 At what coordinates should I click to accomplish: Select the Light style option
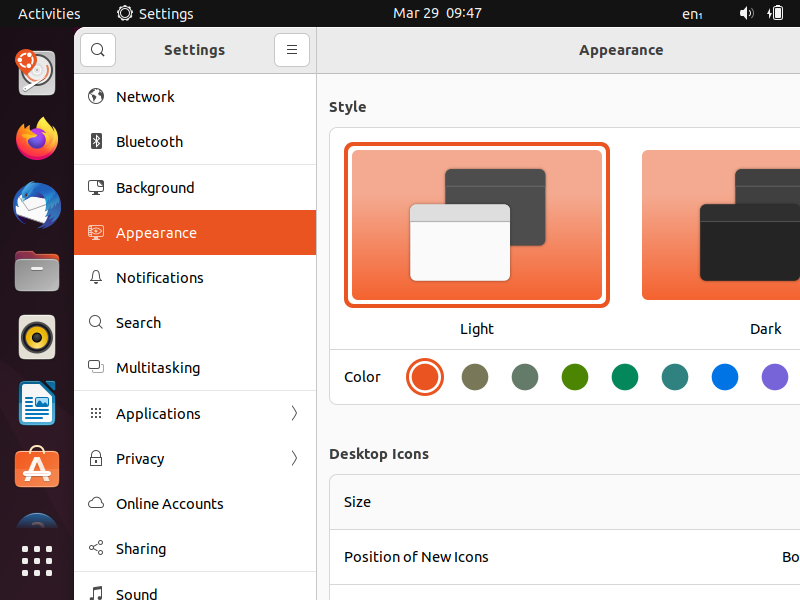pyautogui.click(x=477, y=225)
